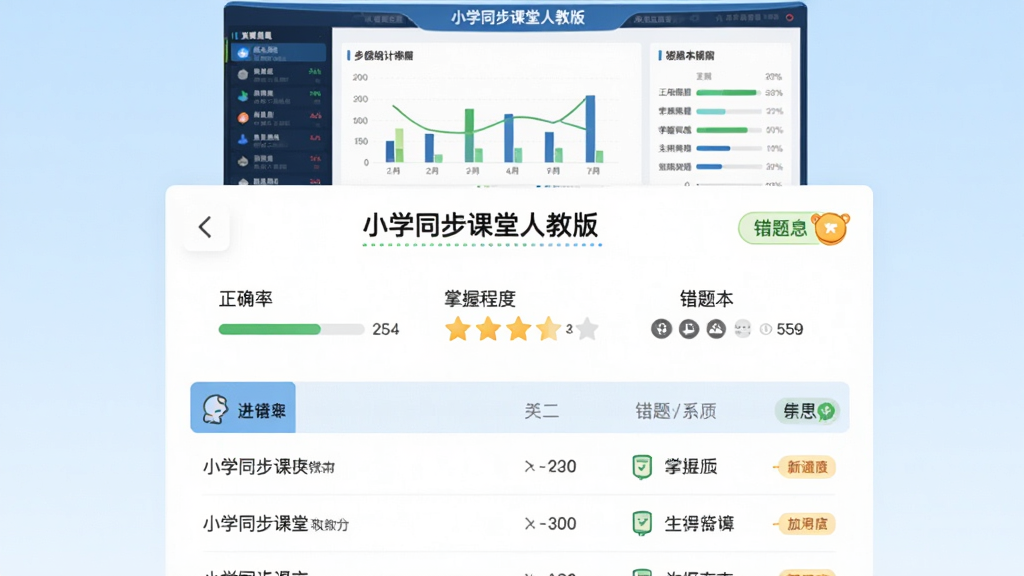Click the green shield check icon in the ✕-230 row
The height and width of the screenshot is (576, 1024).
click(642, 467)
